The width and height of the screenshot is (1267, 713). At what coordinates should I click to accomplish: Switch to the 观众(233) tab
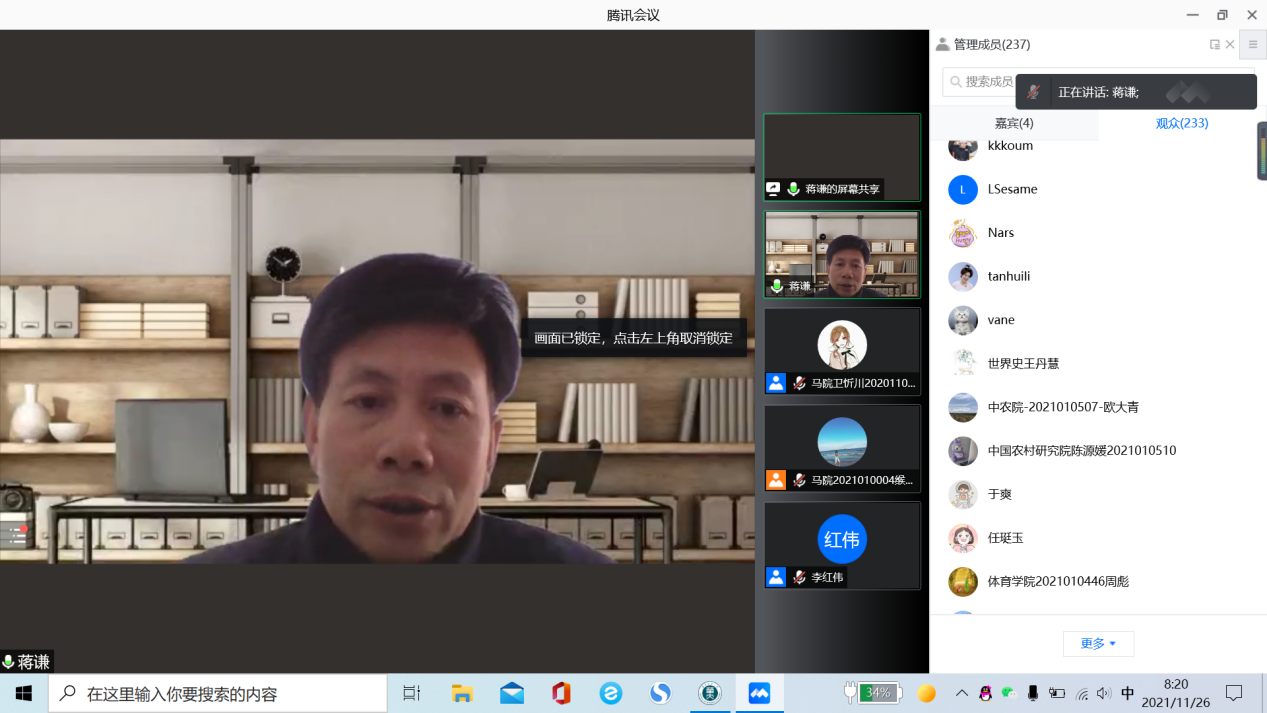(x=1181, y=123)
